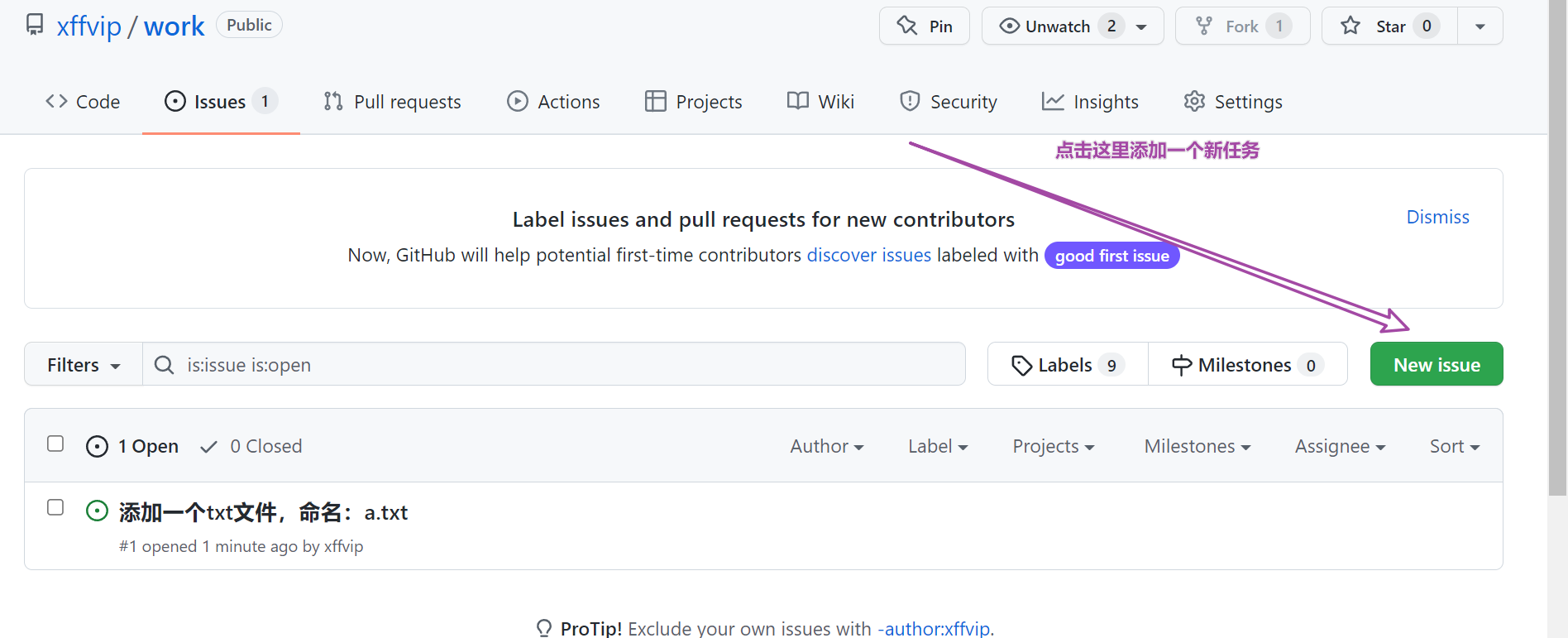This screenshot has width=1568, height=638.
Task: Open the Filters dropdown
Action: pyautogui.click(x=84, y=365)
